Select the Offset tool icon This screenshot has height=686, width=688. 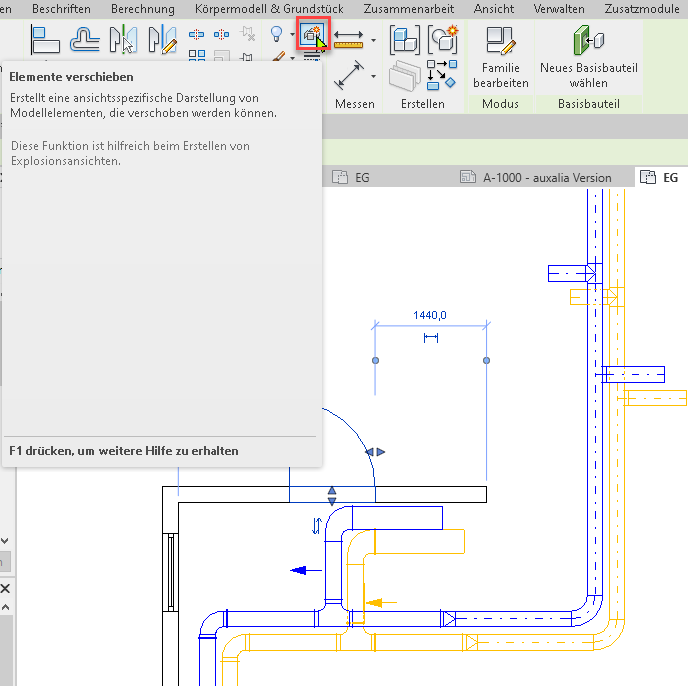pyautogui.click(x=85, y=40)
